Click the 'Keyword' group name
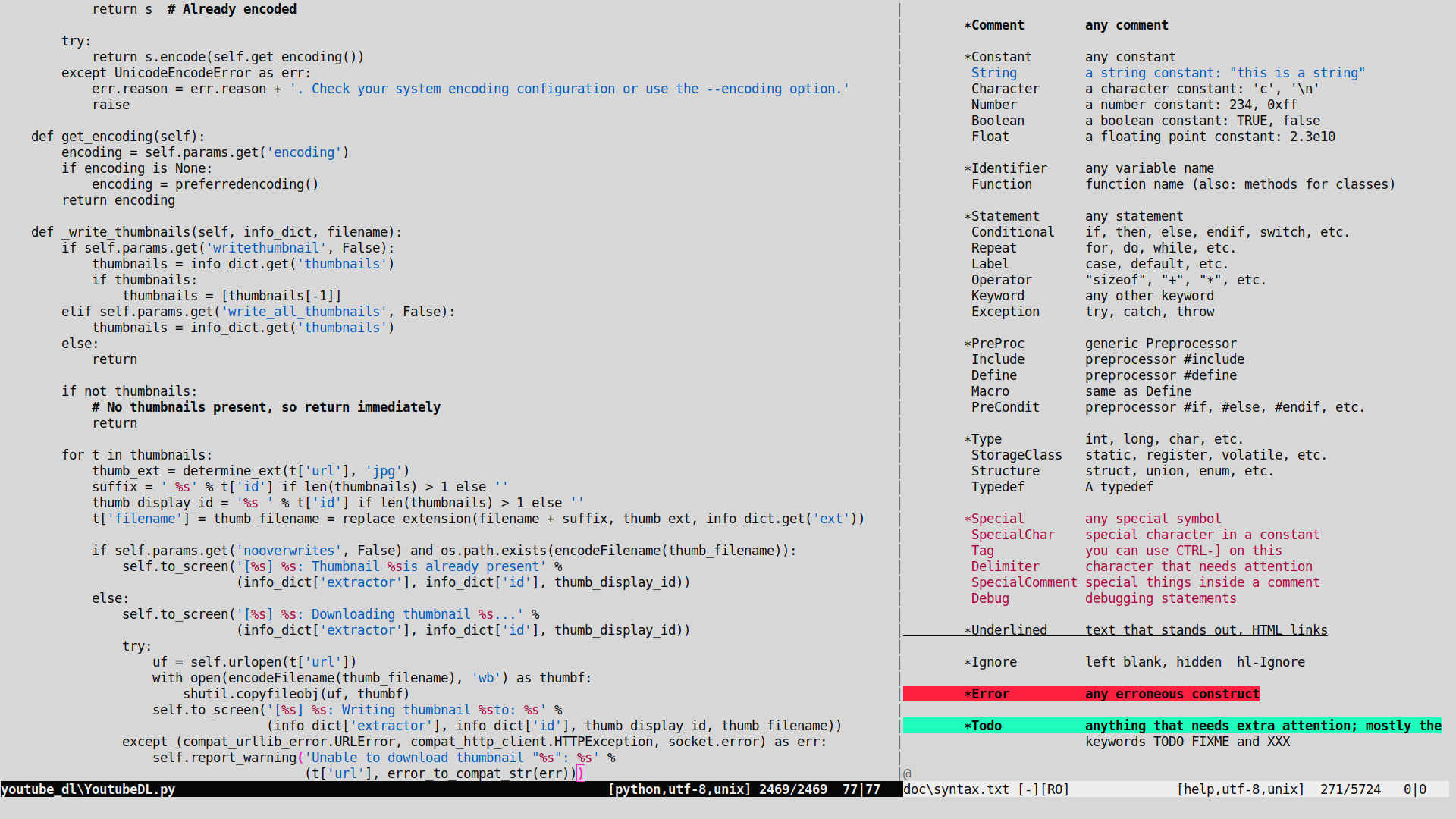Screen dimensions: 1456x819 998,296
